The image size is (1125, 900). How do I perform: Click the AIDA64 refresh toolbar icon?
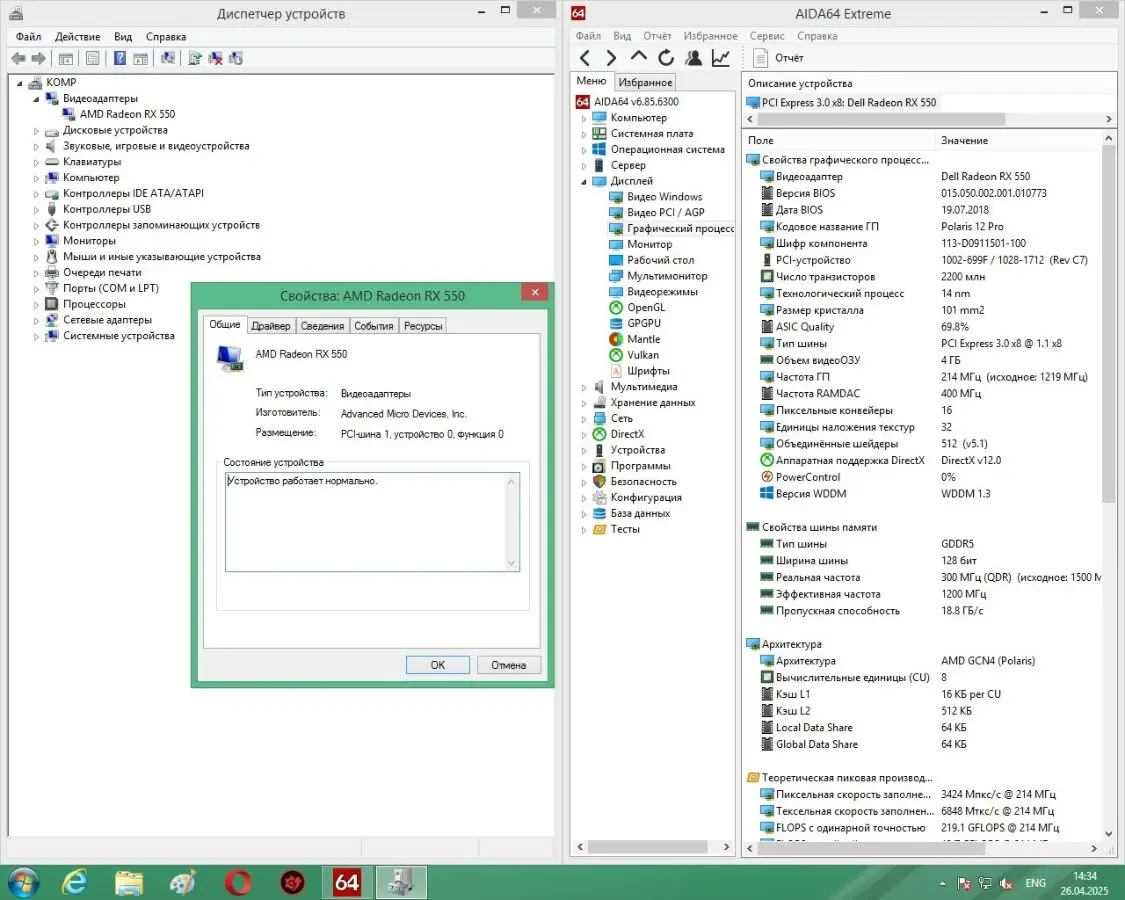(x=666, y=58)
